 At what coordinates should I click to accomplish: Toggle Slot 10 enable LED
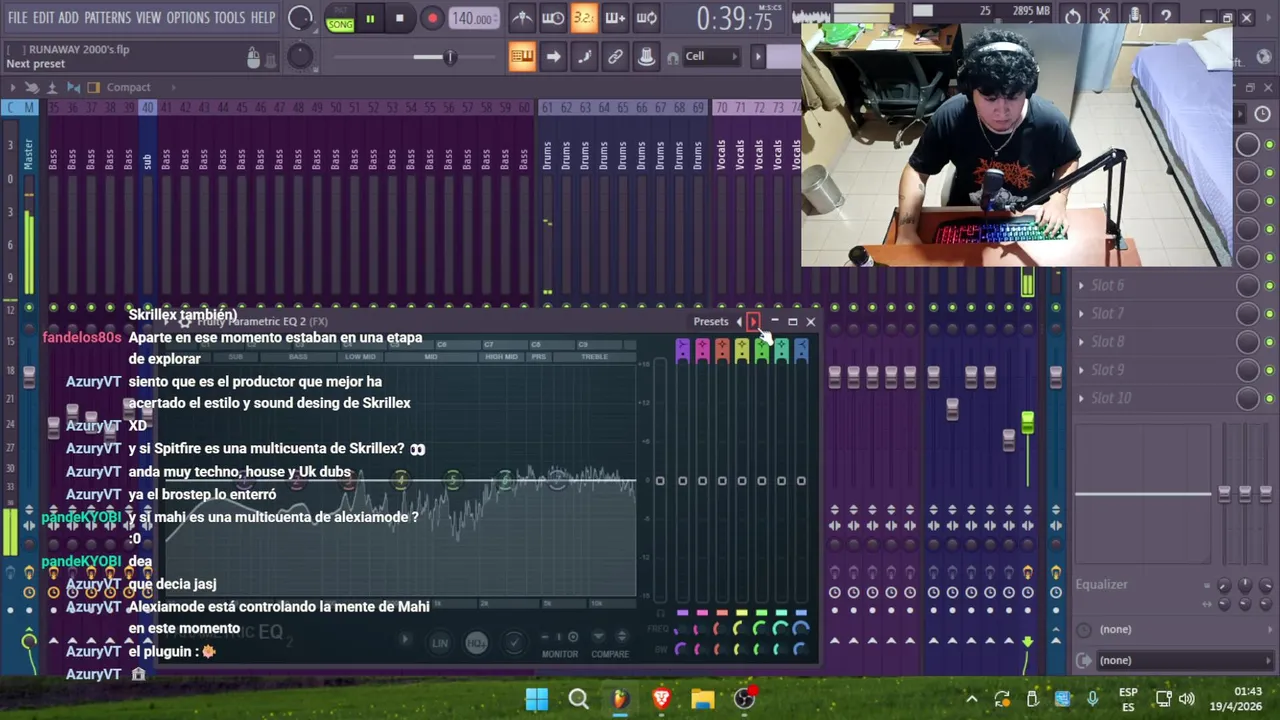[1270, 398]
